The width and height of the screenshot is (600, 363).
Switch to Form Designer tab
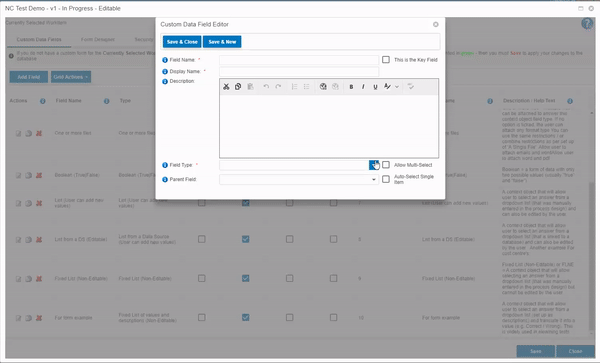98,39
